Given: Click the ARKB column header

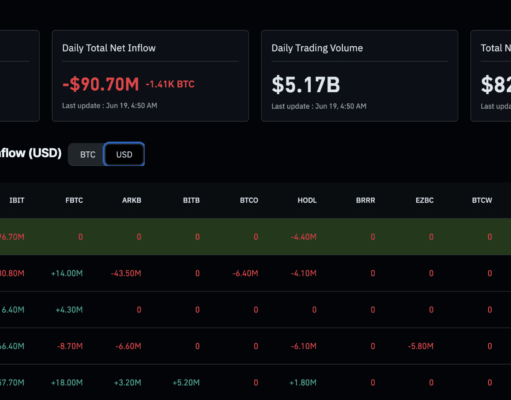Looking at the screenshot, I should (x=132, y=200).
